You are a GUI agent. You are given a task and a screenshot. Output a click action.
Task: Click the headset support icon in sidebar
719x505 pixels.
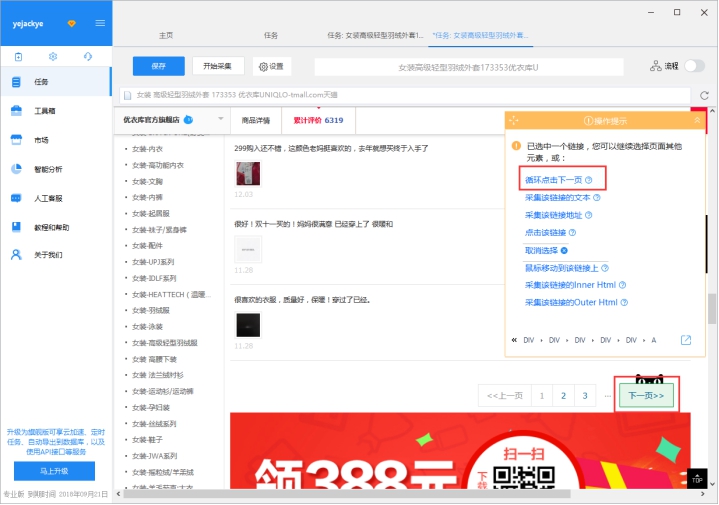tap(88, 56)
